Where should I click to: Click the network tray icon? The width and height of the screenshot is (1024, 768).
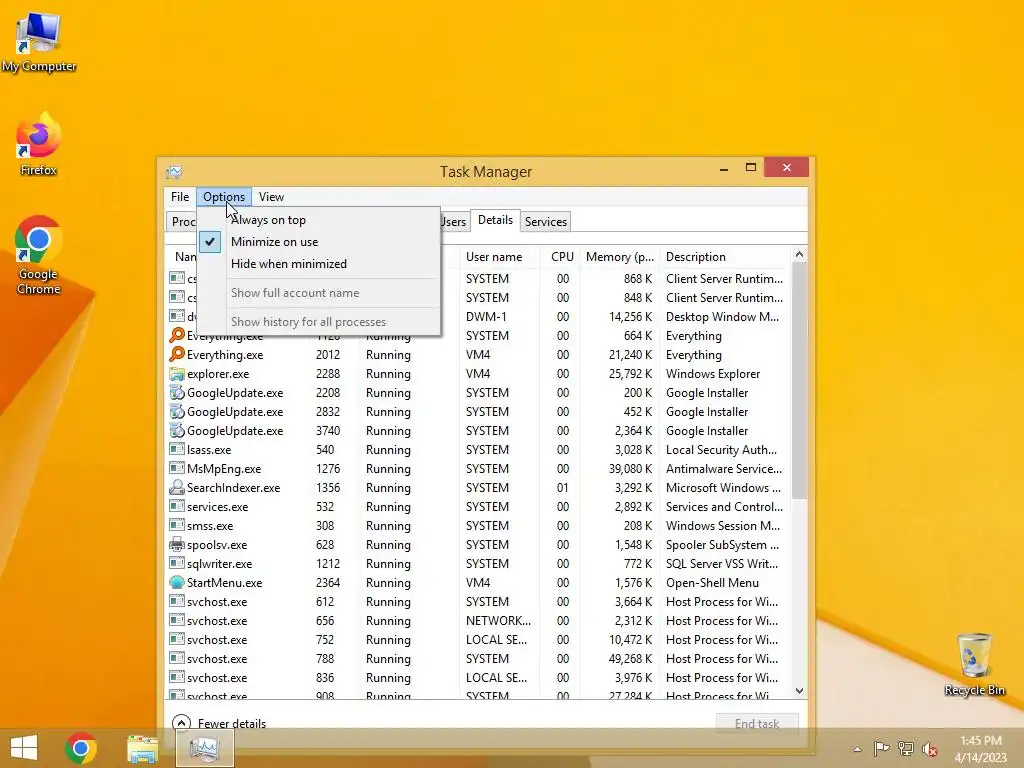906,748
